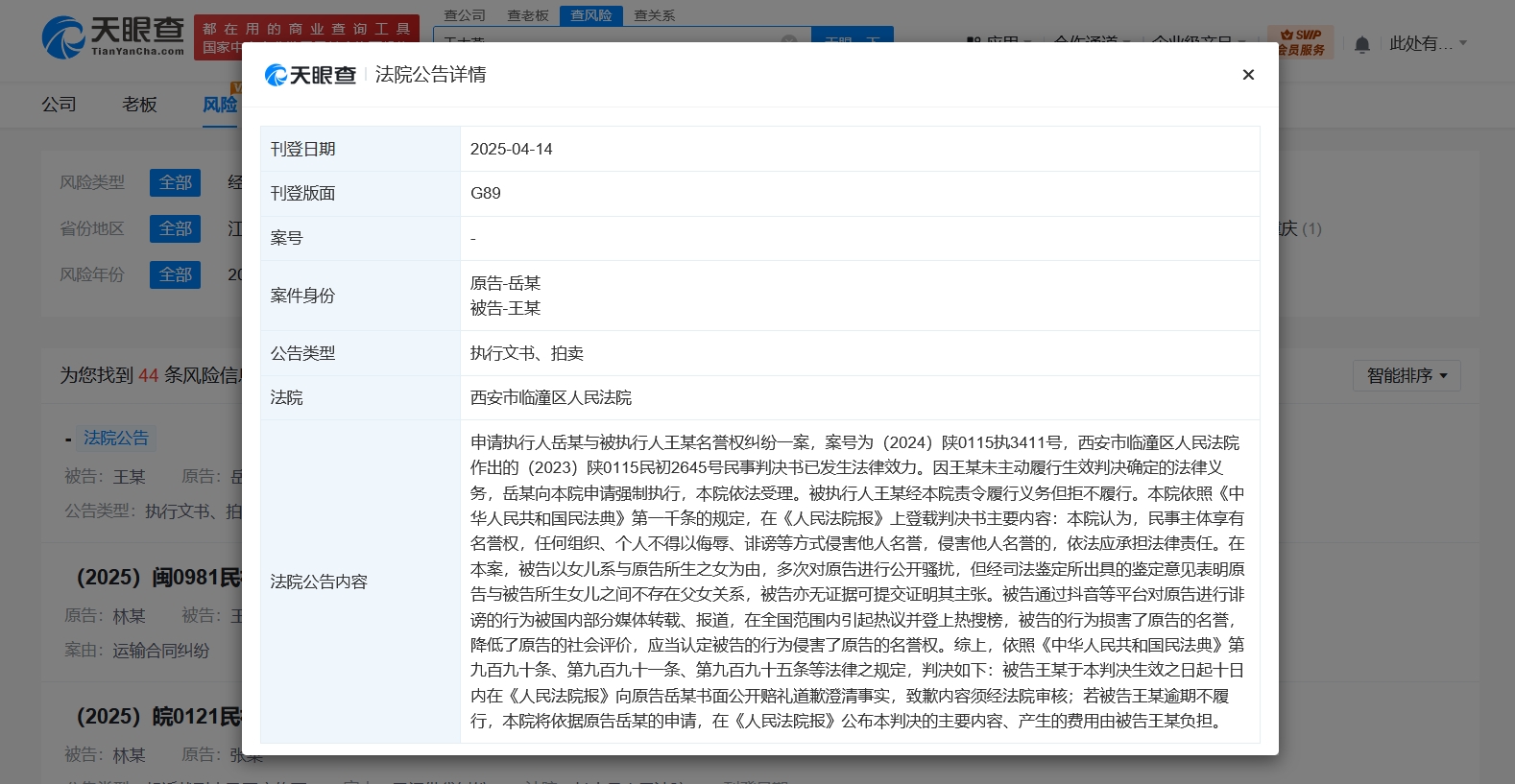Click the 案件身份 row label
Viewport: 1515px width, 784px height.
[x=302, y=296]
